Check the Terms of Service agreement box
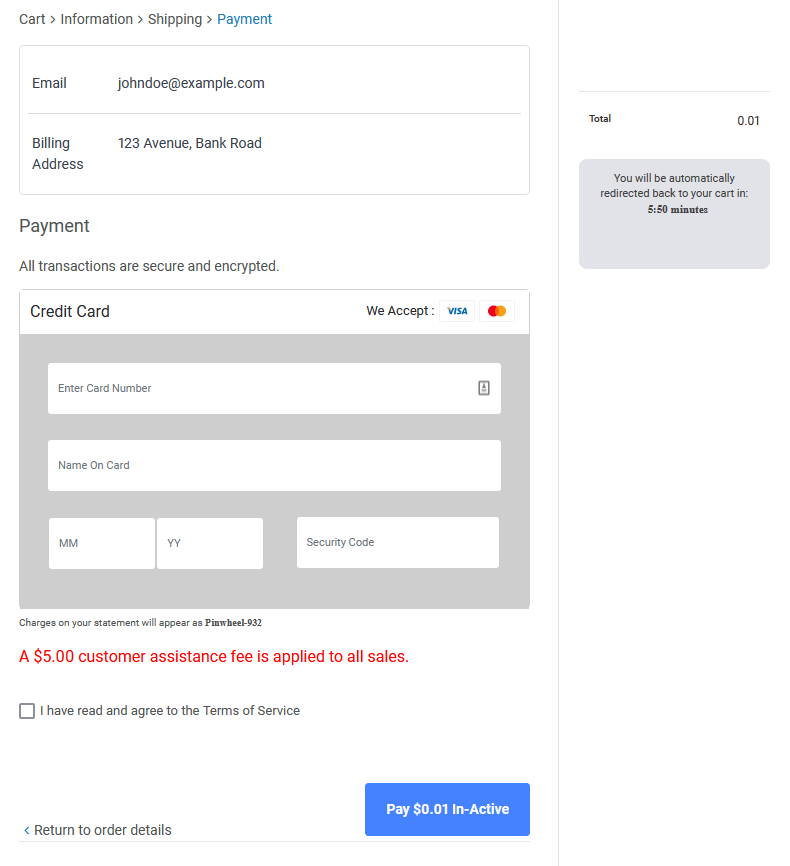This screenshot has height=866, width=790. (x=27, y=711)
